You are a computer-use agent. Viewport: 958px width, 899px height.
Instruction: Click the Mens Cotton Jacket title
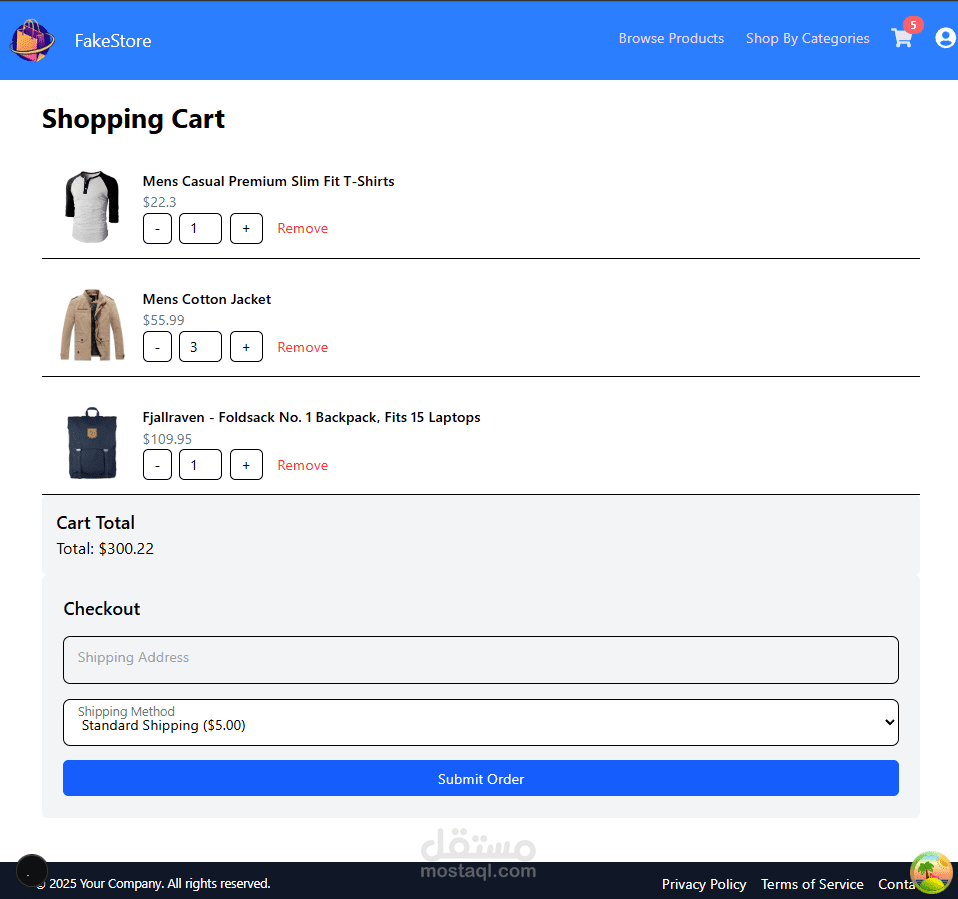point(207,299)
